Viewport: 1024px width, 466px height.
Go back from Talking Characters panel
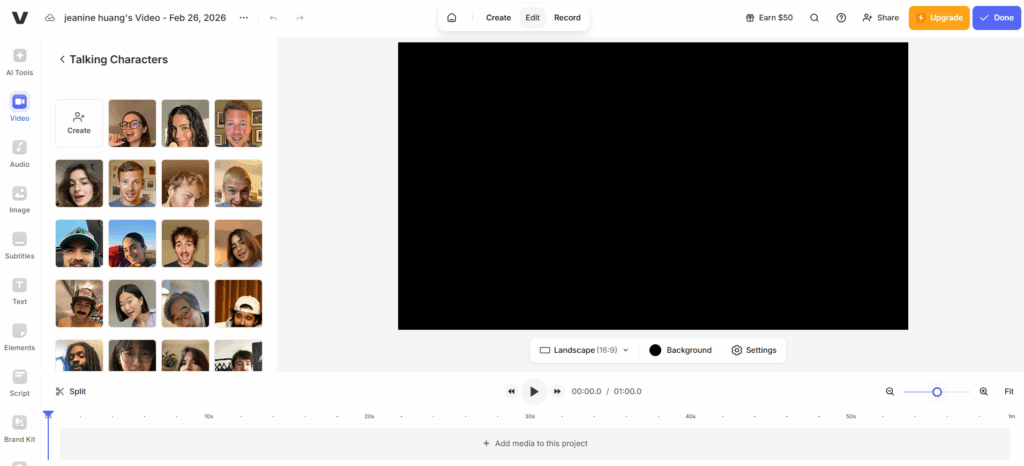click(62, 59)
